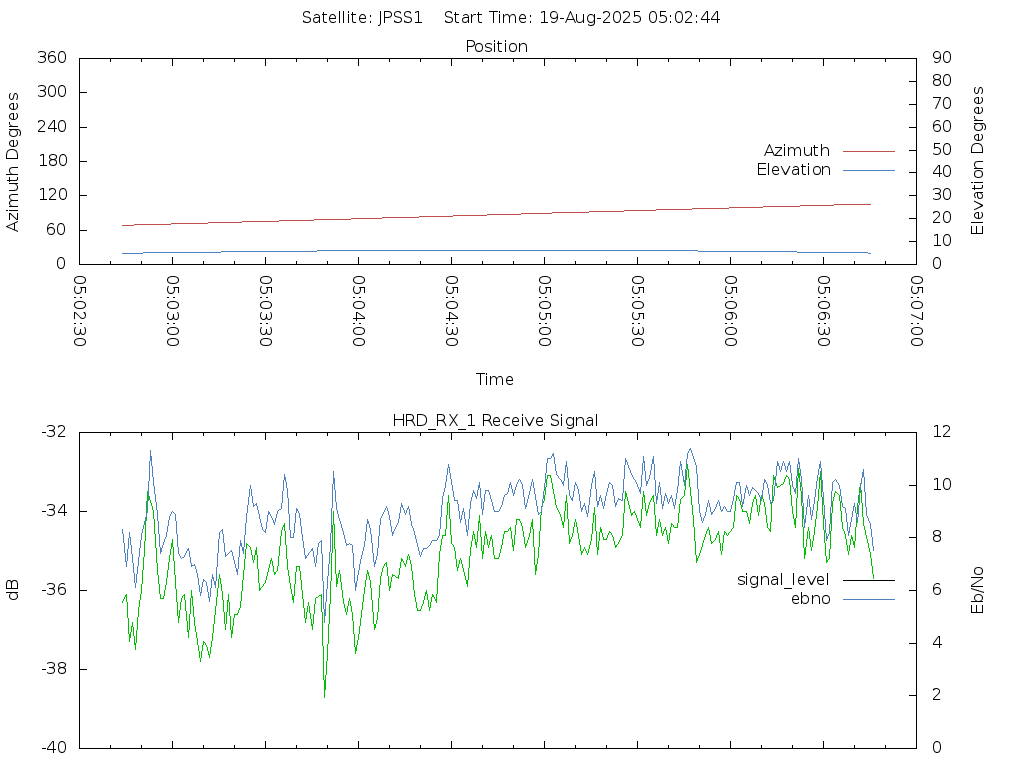Click the -34 tick on the dB axis

click(x=54, y=511)
